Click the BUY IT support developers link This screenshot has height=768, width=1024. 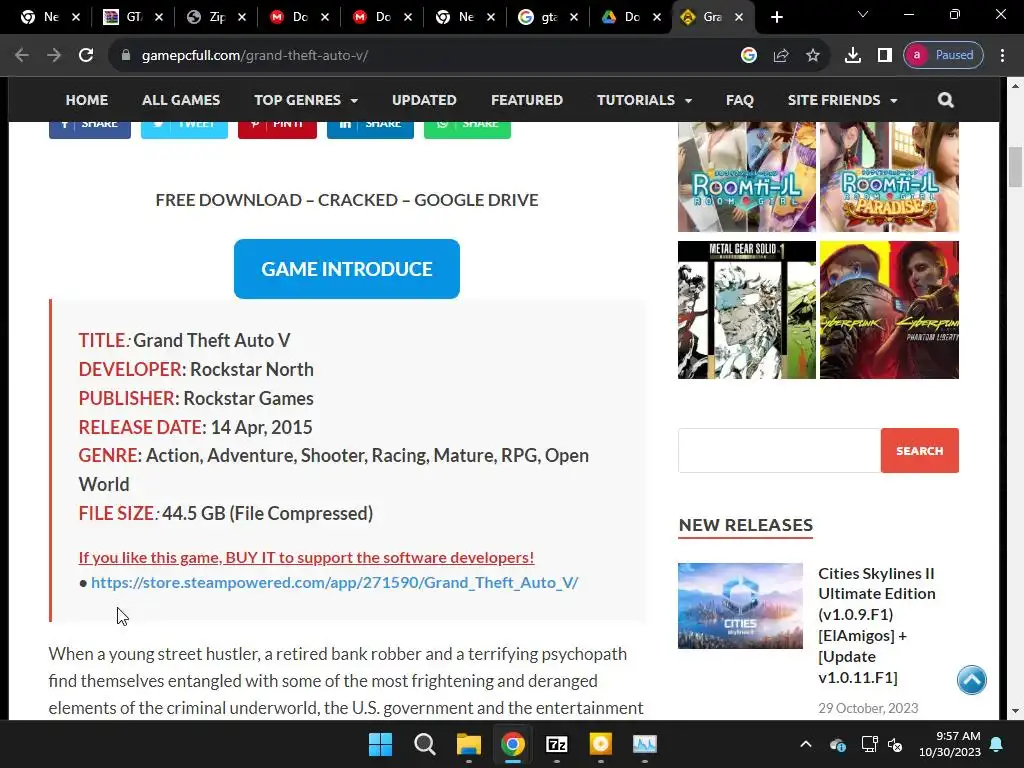pos(306,558)
